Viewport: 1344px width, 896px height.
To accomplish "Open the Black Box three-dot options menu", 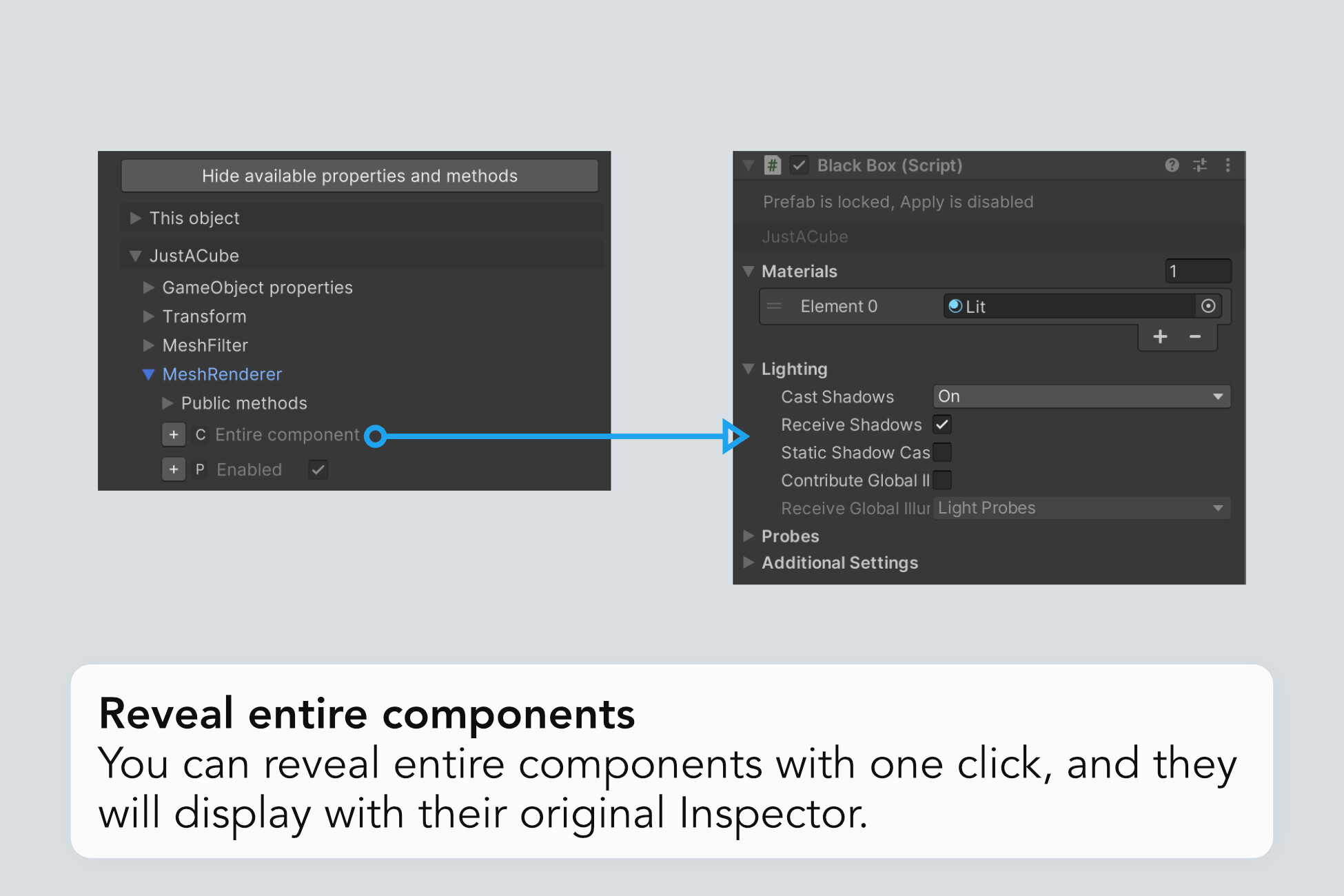I will click(x=1228, y=165).
